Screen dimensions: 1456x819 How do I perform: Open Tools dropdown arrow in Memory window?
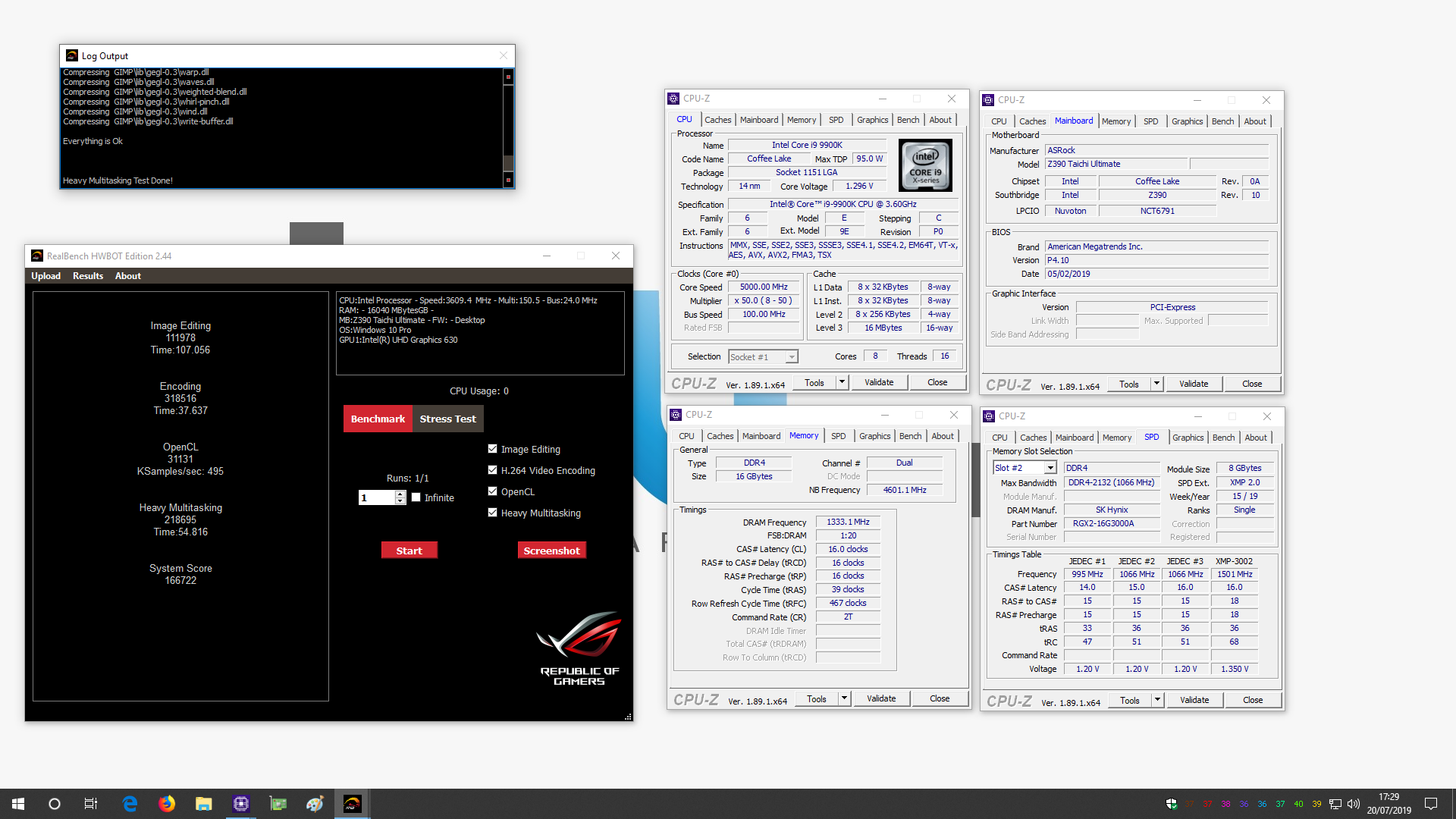[x=844, y=698]
